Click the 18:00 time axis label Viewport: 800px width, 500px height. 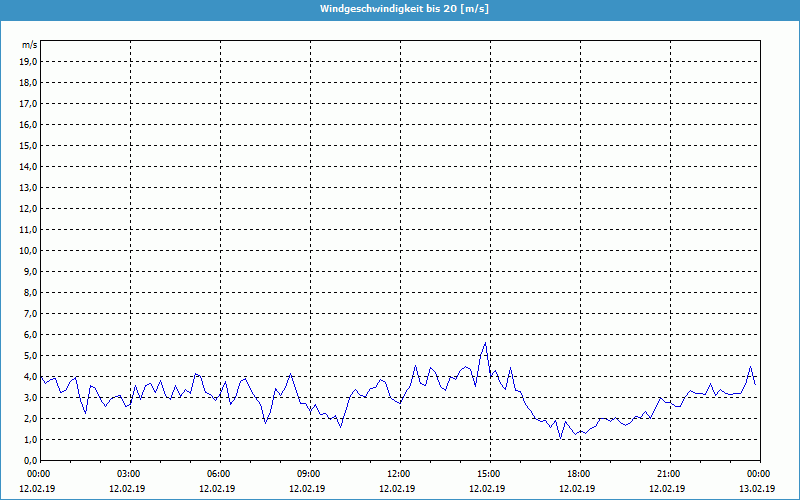coord(579,474)
